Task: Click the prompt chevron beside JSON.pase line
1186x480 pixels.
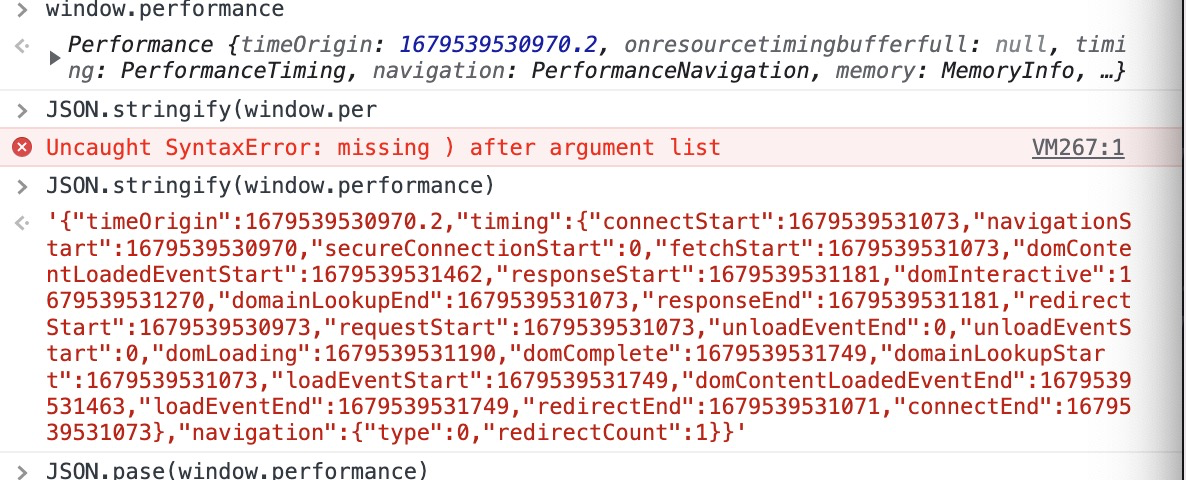Action: tap(21, 470)
